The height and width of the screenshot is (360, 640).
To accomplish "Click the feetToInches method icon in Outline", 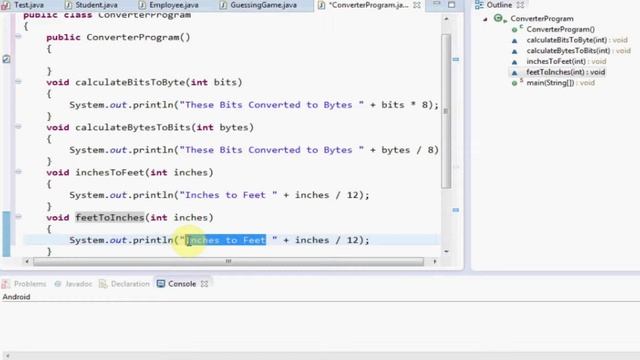I will point(514,72).
